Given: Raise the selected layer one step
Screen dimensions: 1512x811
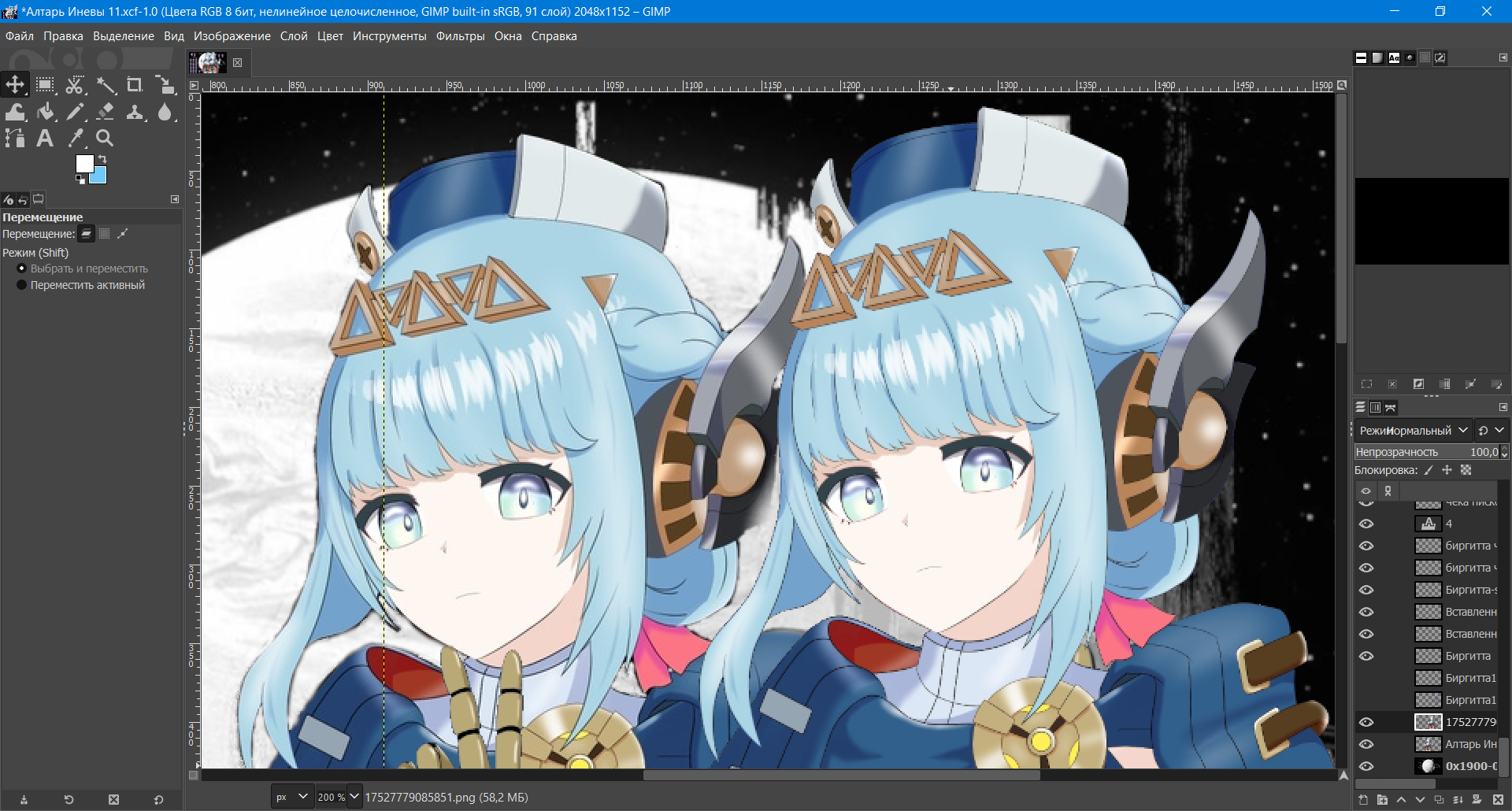Looking at the screenshot, I should (1401, 800).
